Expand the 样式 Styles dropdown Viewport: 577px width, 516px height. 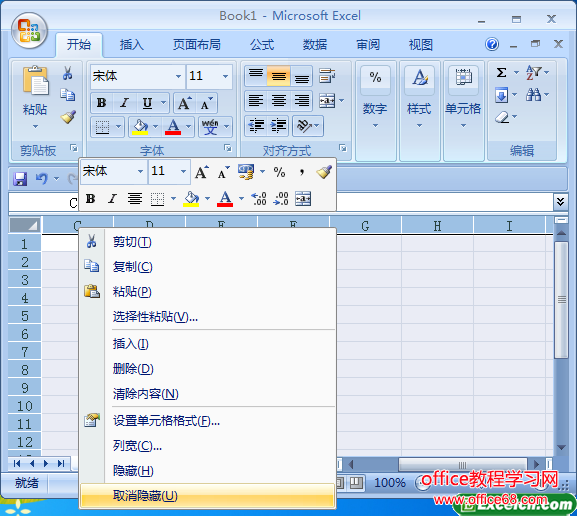[420, 126]
